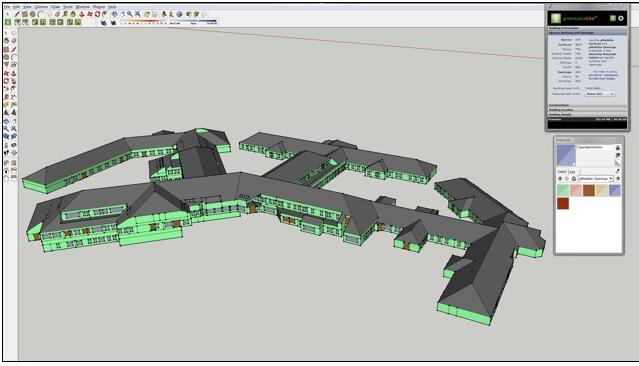This screenshot has height=366, width=639.
Task: Select the Push/Pull tool in top toolbar
Action: (x=82, y=14)
